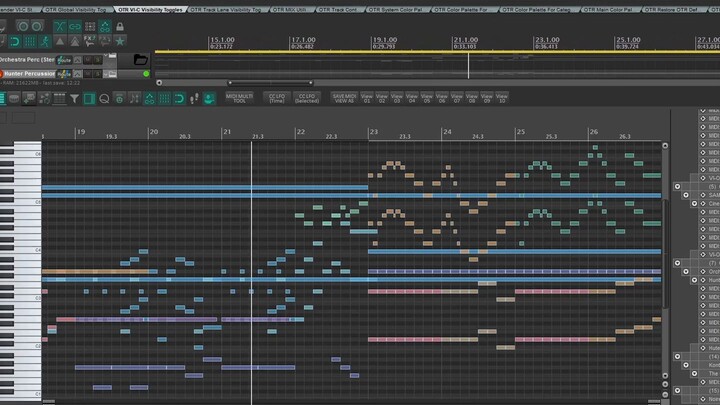The image size is (720, 405).
Task: Toggle record arm on the Hunter Percussion track
Action: tap(1, 73)
